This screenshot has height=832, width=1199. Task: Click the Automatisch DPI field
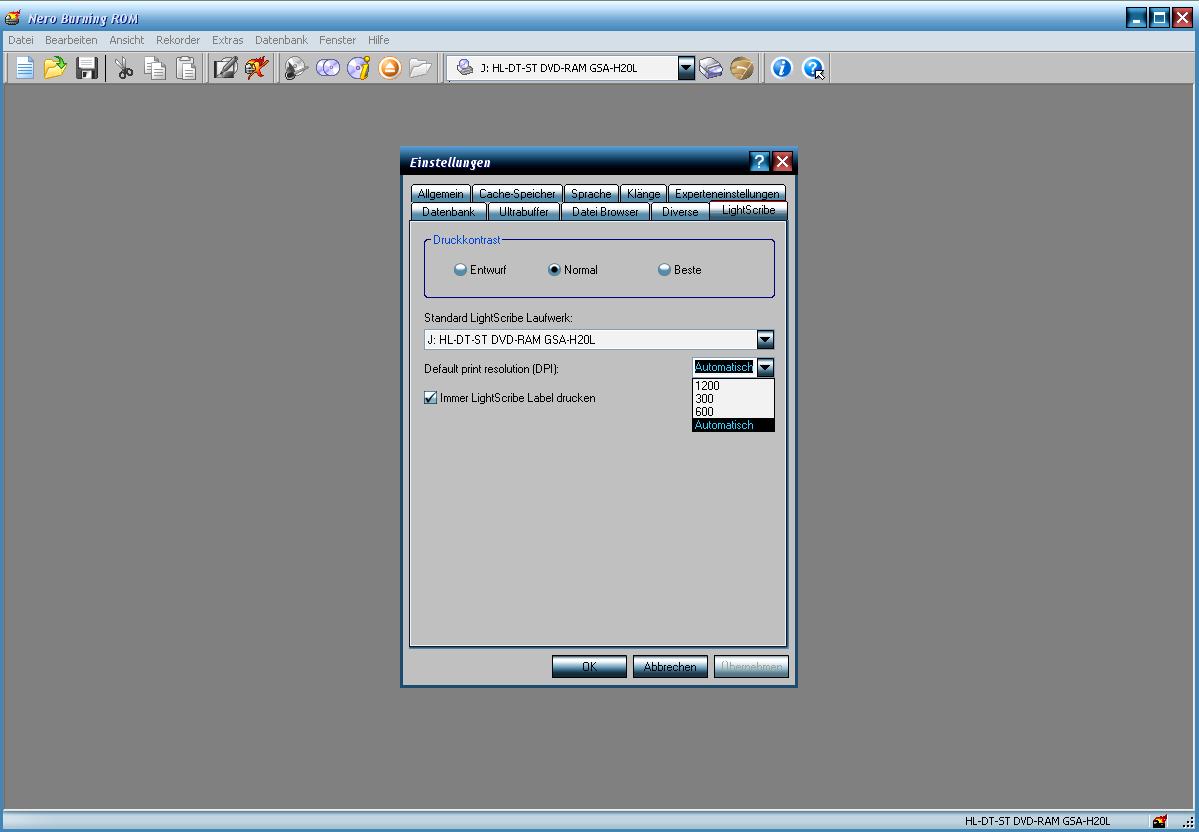coord(724,368)
